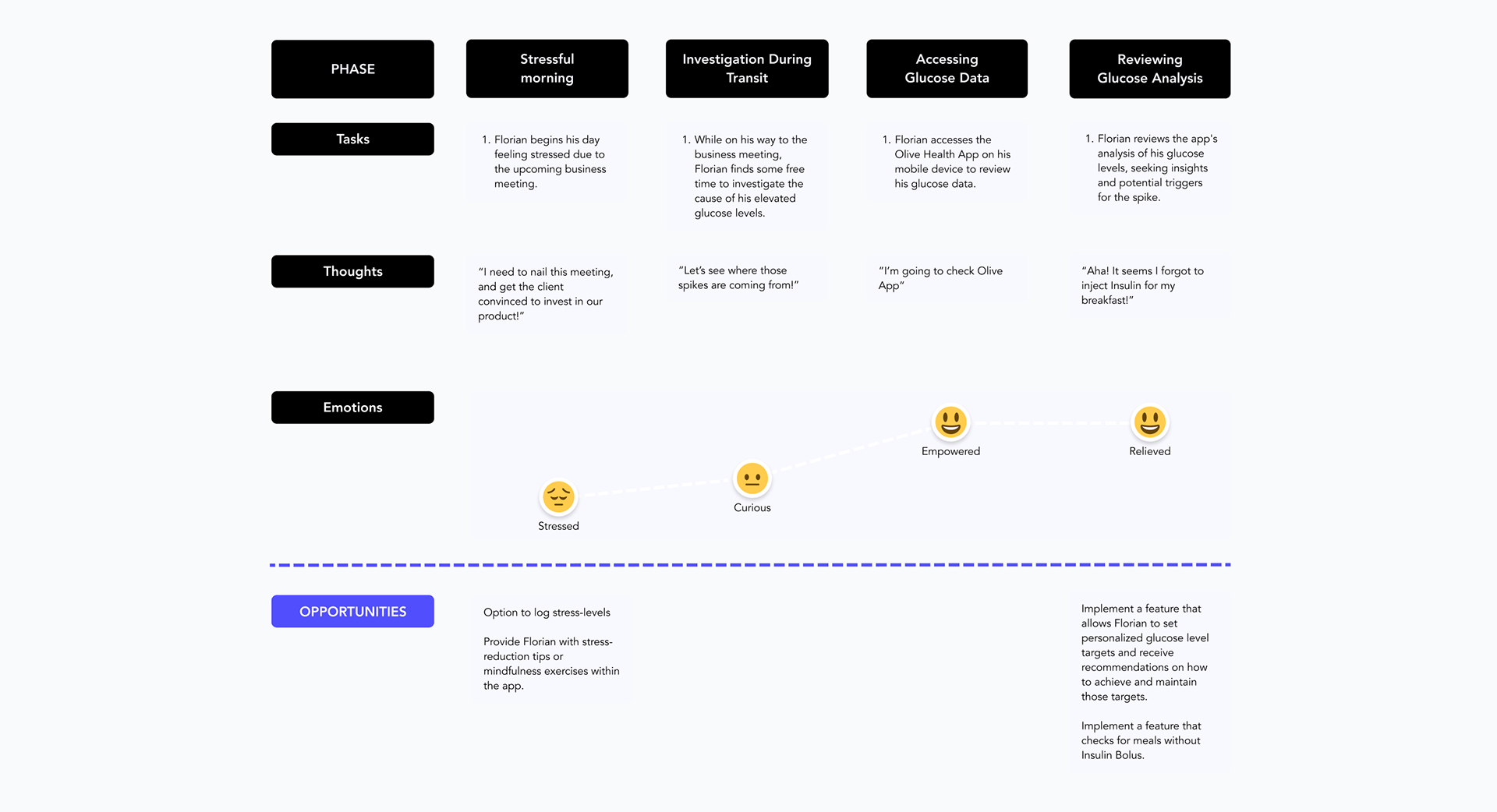Open the stress-reduction tips opportunity note
Image resolution: width=1497 pixels, height=812 pixels.
[550, 663]
